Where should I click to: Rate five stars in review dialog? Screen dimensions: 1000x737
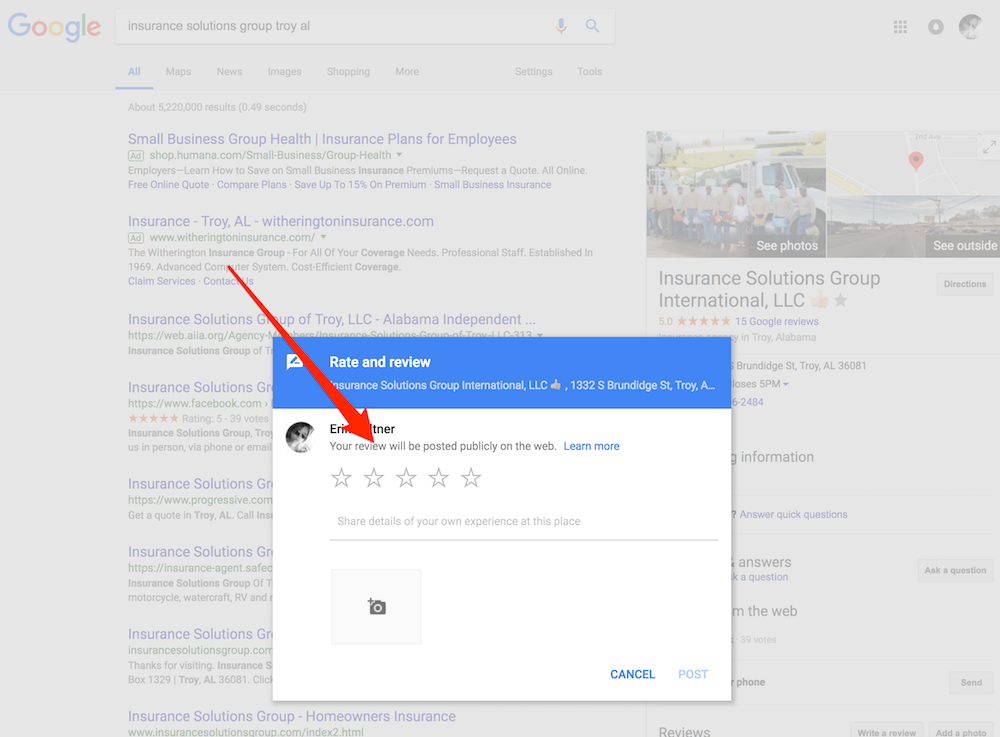(x=471, y=478)
